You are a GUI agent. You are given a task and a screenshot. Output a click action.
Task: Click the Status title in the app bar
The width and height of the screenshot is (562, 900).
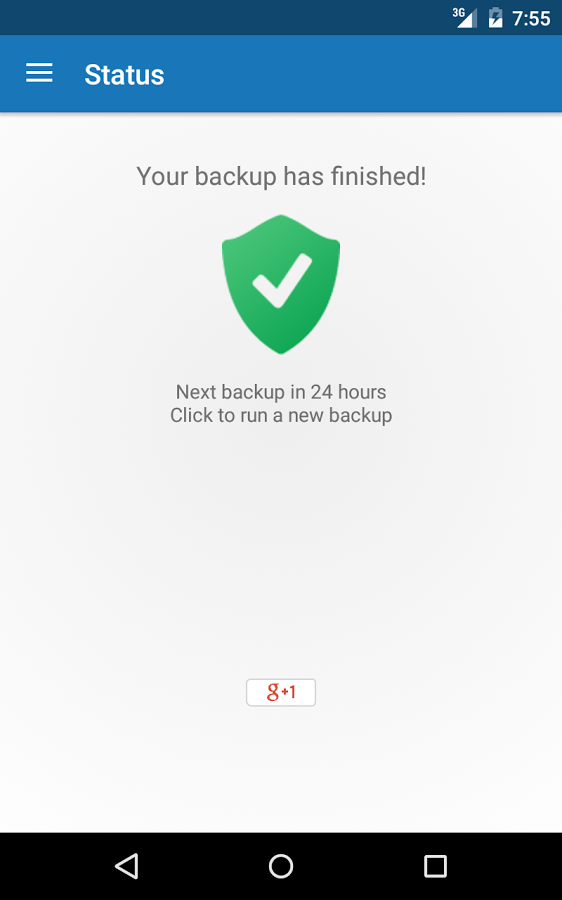pos(124,75)
